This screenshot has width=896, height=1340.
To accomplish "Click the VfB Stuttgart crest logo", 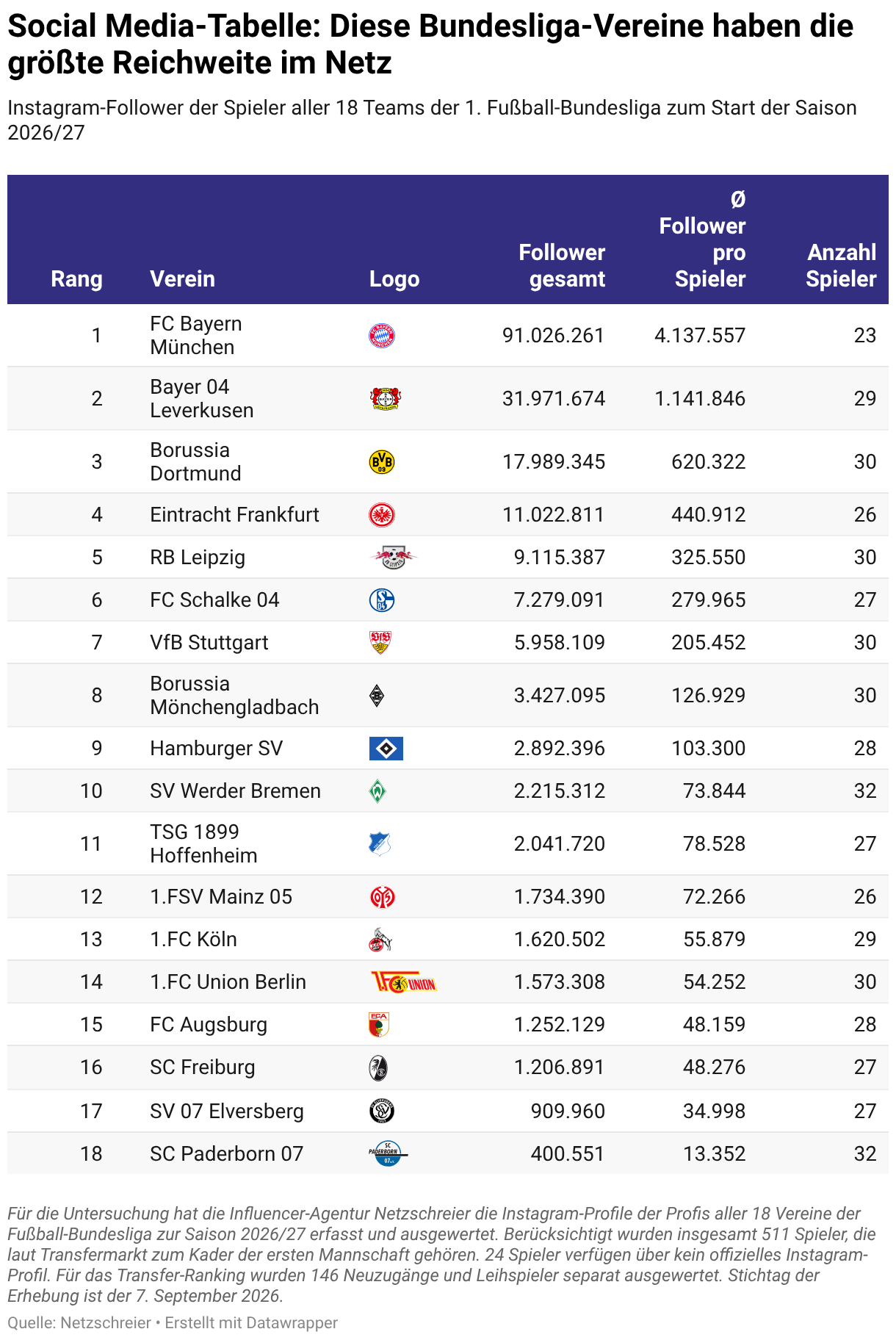I will 380,643.
